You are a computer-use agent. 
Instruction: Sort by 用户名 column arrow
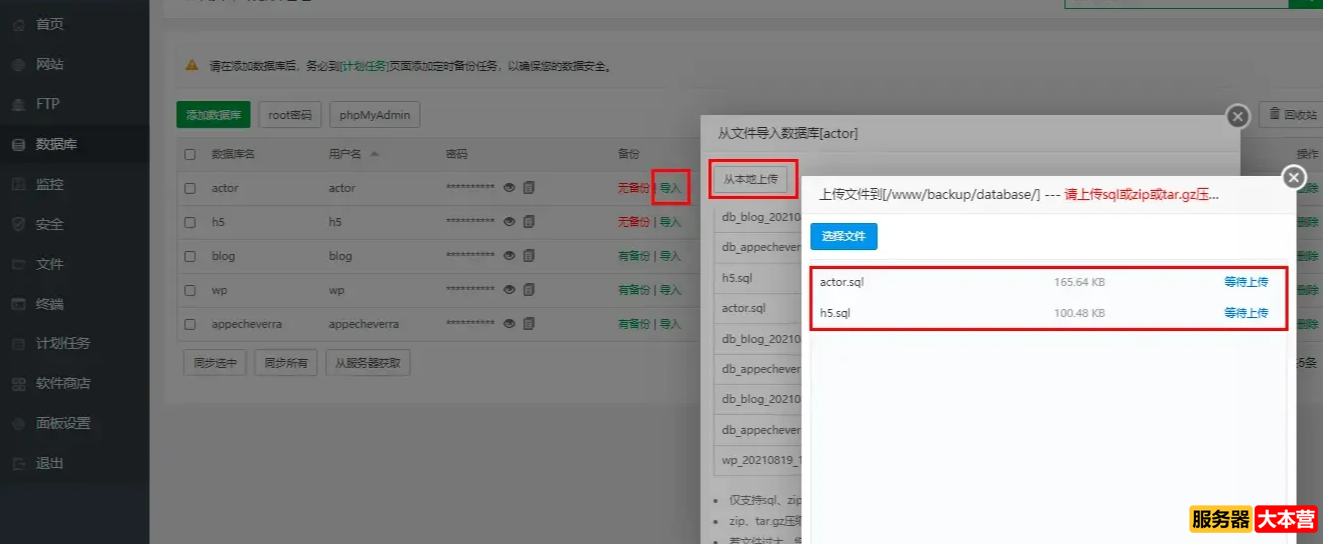[374, 154]
